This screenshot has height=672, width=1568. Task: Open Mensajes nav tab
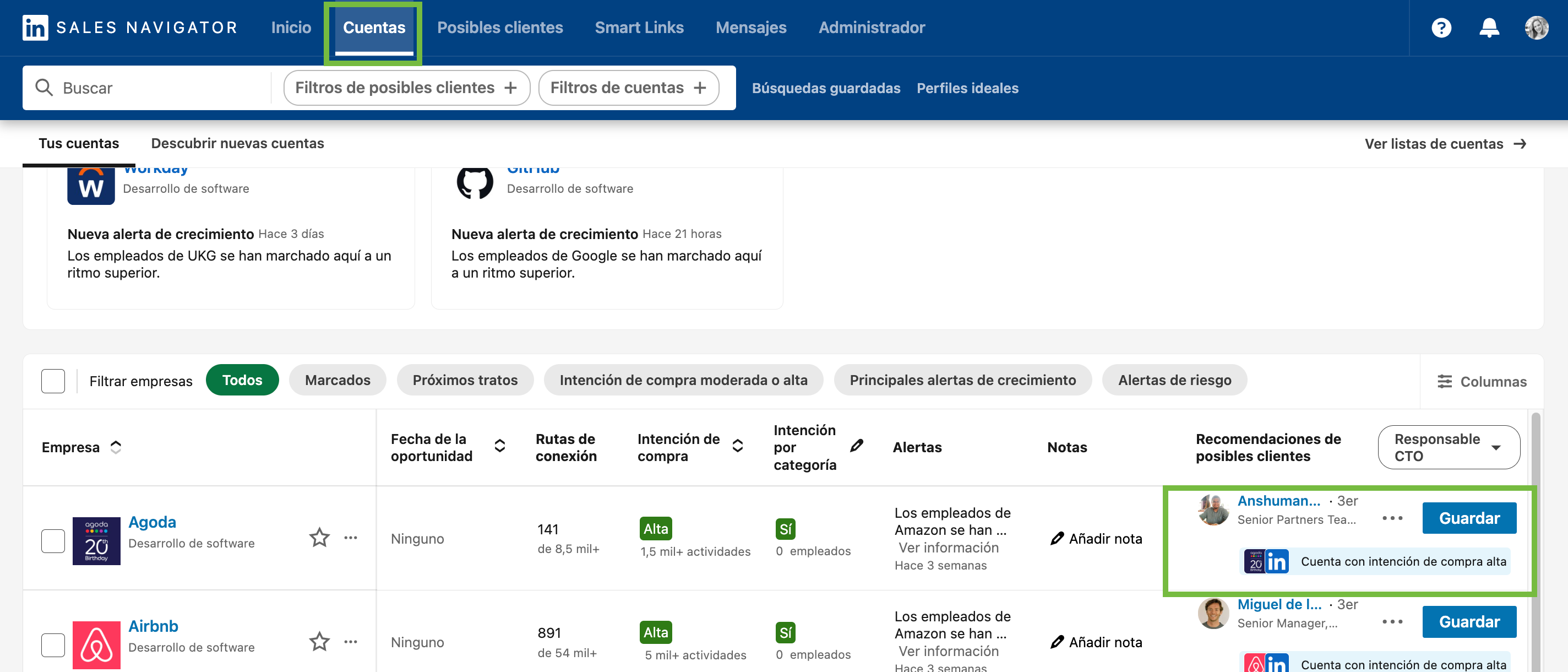[x=750, y=28]
